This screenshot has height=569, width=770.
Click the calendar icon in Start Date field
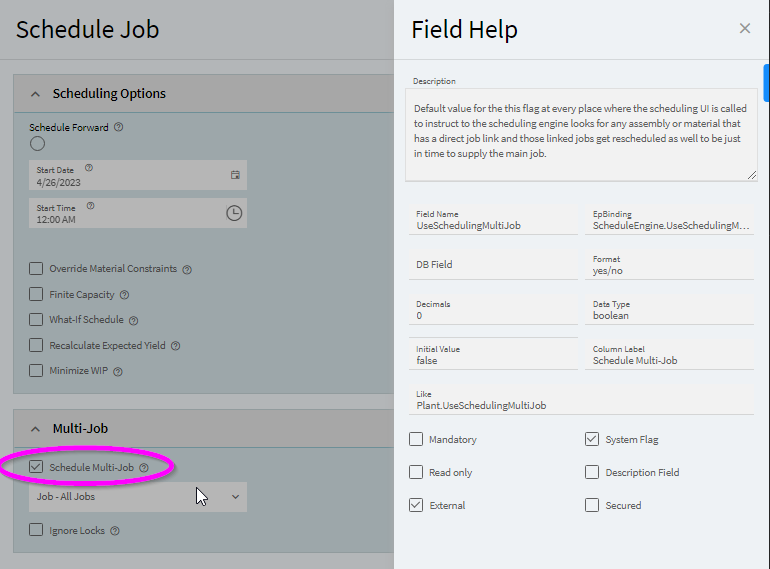235,175
